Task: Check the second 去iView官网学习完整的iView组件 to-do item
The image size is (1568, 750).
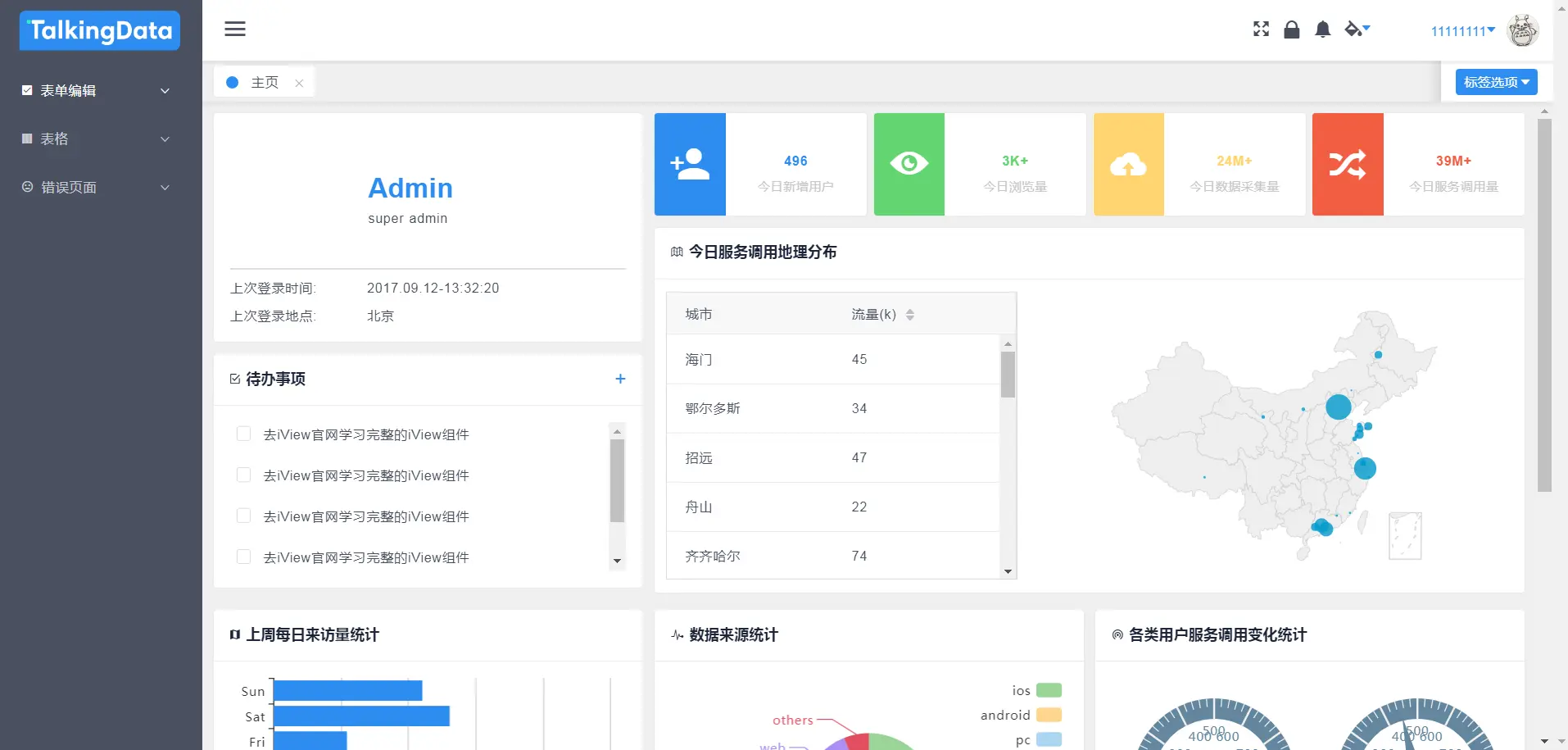Action: tap(243, 475)
